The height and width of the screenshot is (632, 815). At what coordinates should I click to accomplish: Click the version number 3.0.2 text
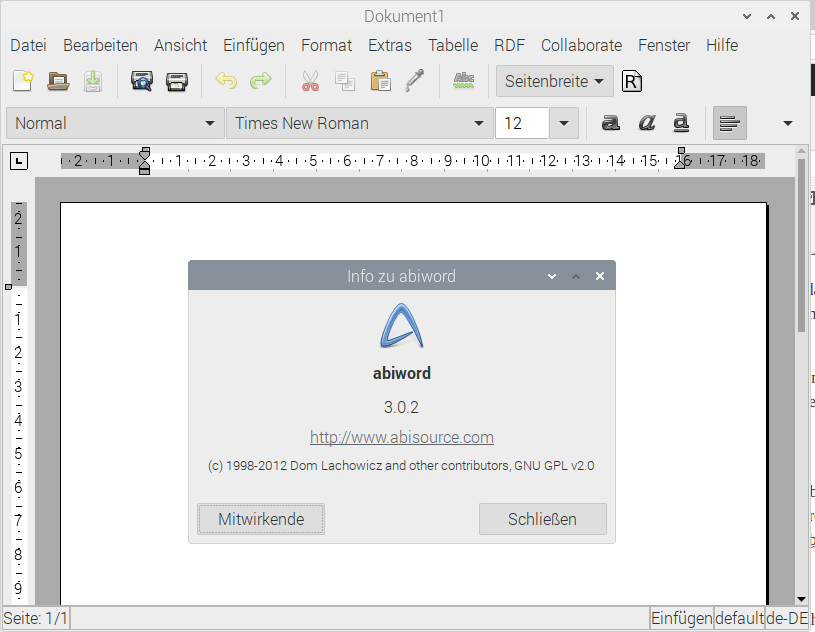pyautogui.click(x=401, y=407)
